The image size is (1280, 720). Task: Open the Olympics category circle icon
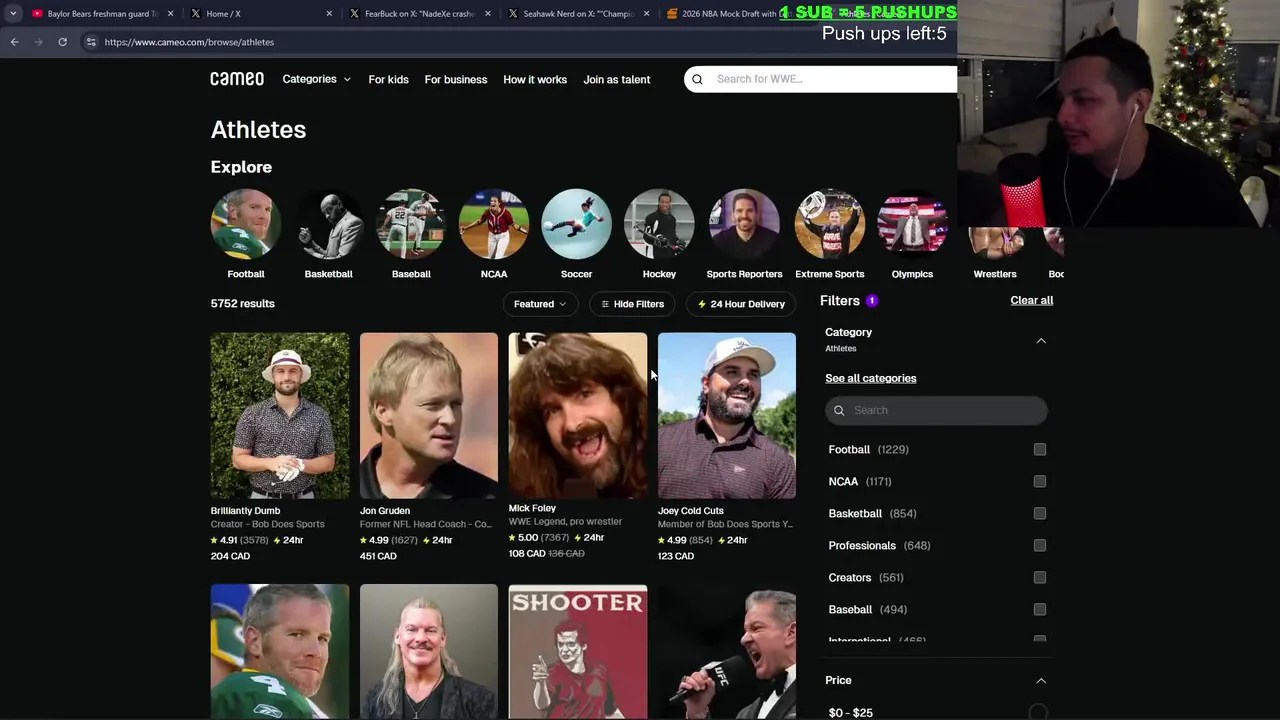(912, 224)
